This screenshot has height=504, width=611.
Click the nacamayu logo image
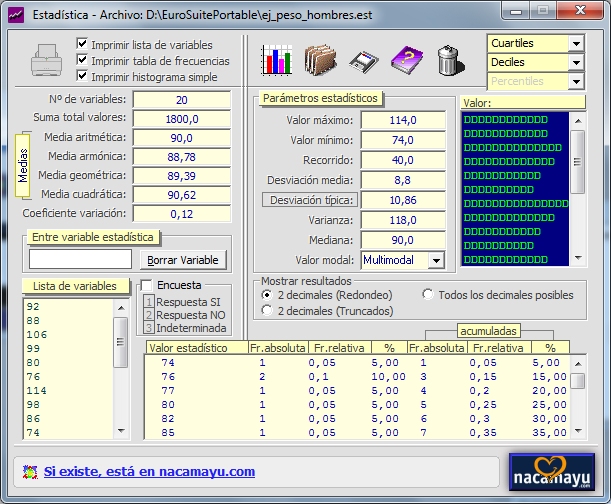tap(551, 470)
